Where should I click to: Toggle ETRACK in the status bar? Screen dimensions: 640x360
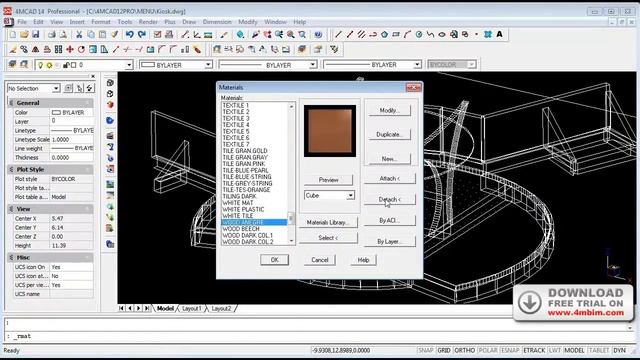[534, 350]
